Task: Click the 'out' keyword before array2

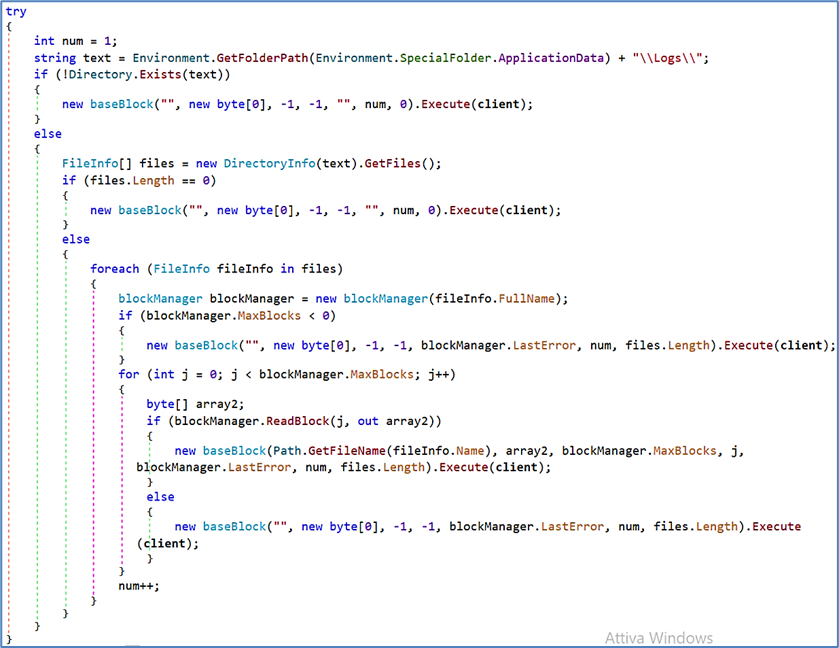Action: pos(368,421)
